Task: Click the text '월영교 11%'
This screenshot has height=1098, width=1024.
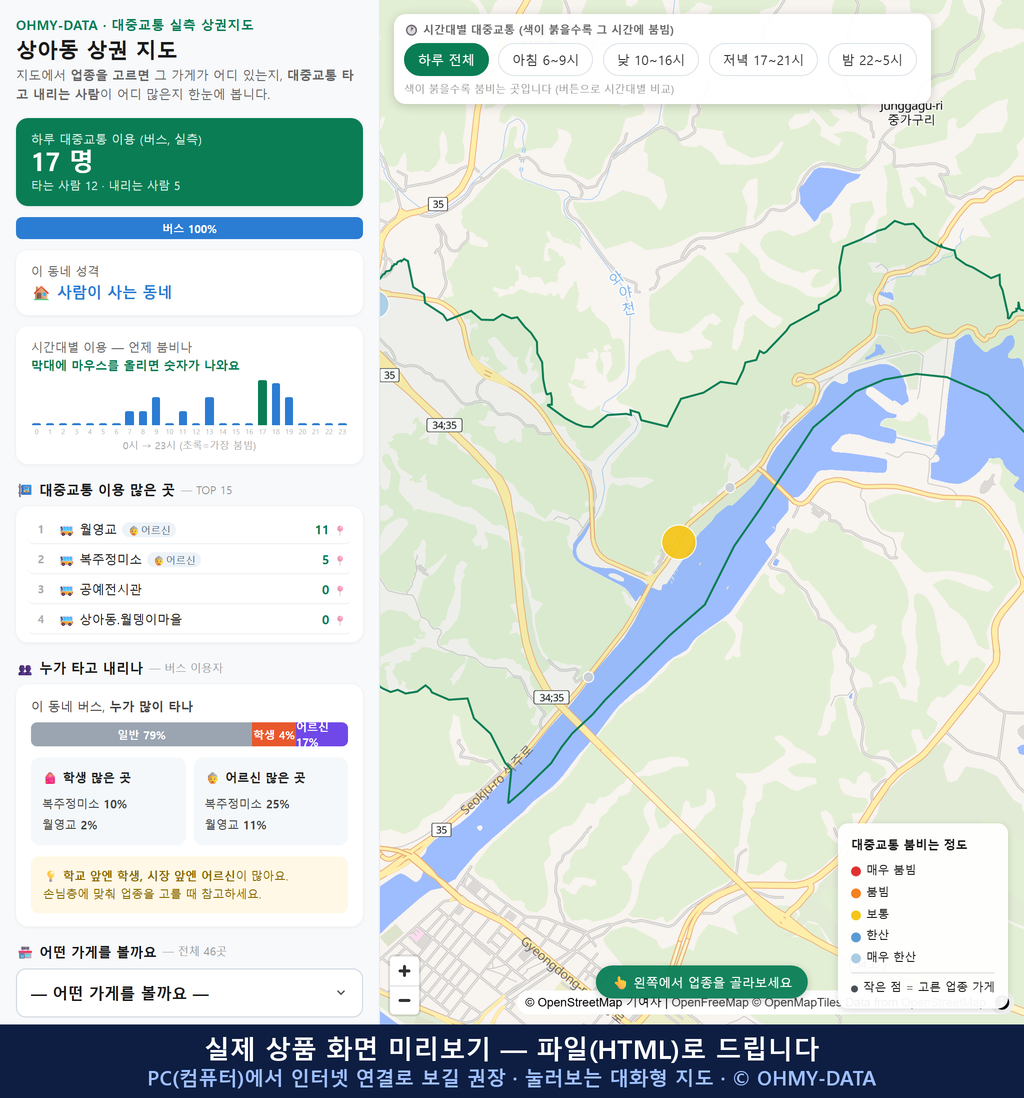Action: (x=235, y=825)
